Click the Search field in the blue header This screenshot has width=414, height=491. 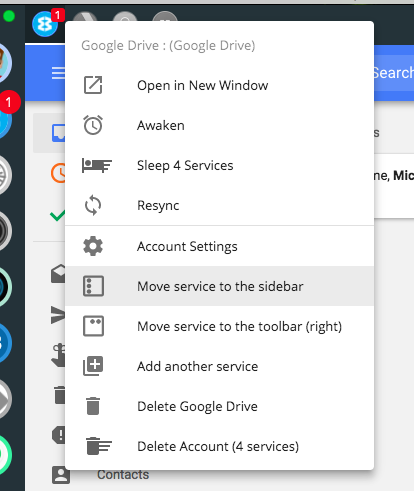pyautogui.click(x=393, y=73)
